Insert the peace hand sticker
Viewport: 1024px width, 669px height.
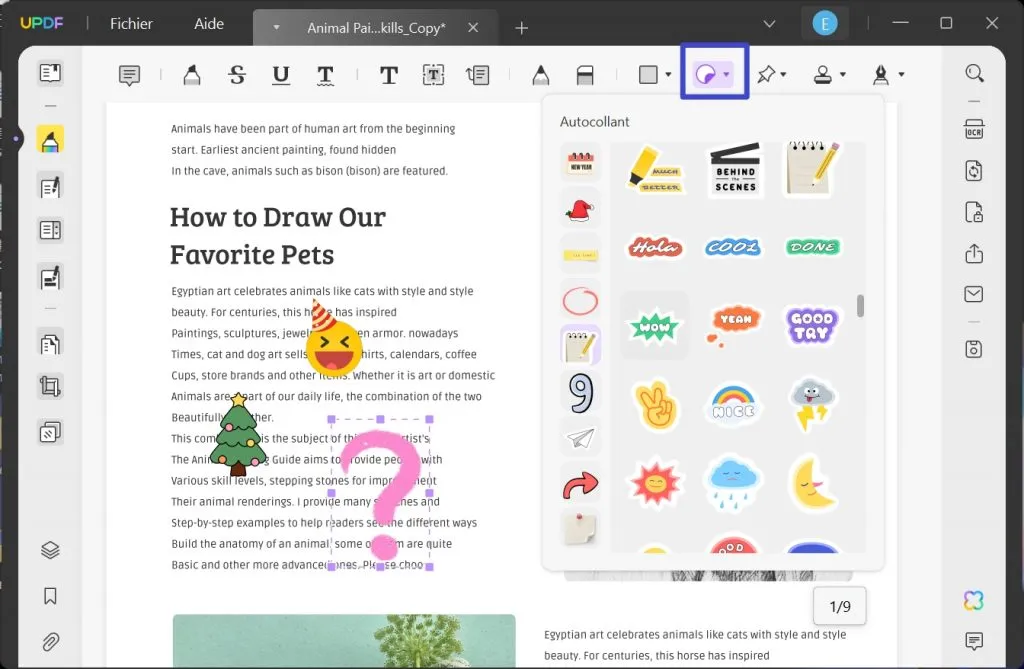pos(655,405)
